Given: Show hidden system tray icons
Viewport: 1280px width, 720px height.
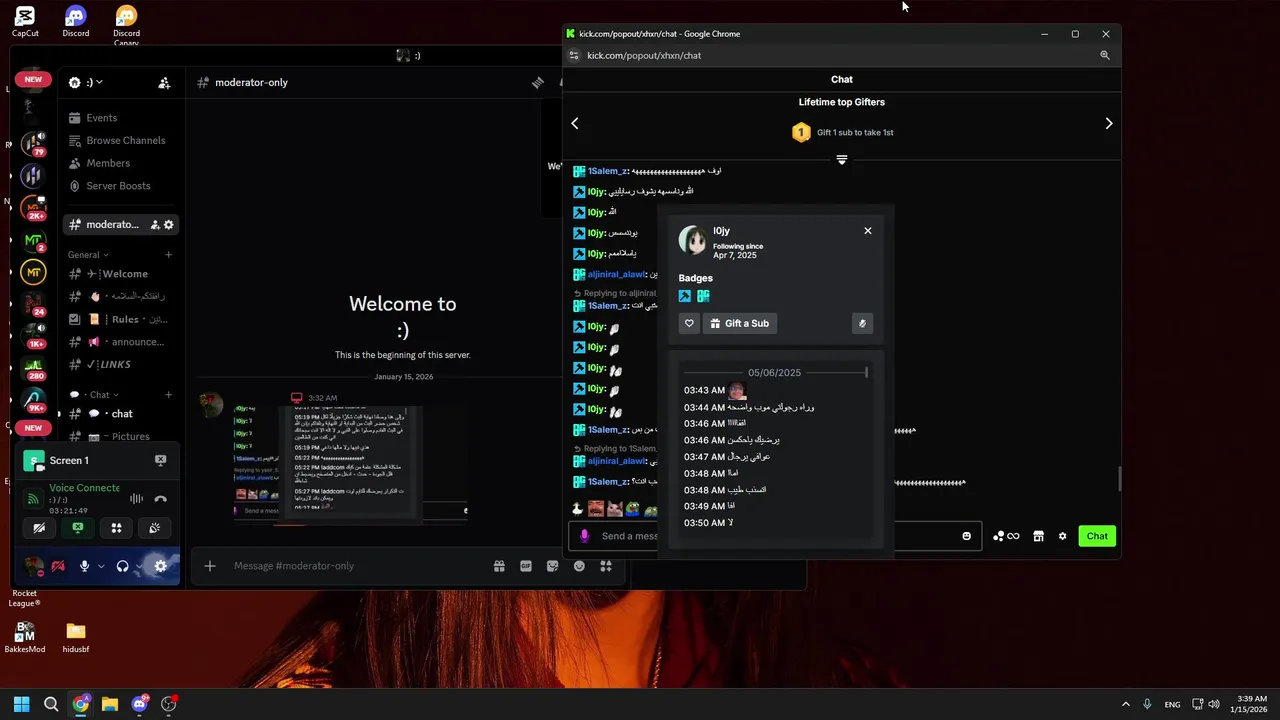Looking at the screenshot, I should 1126,704.
